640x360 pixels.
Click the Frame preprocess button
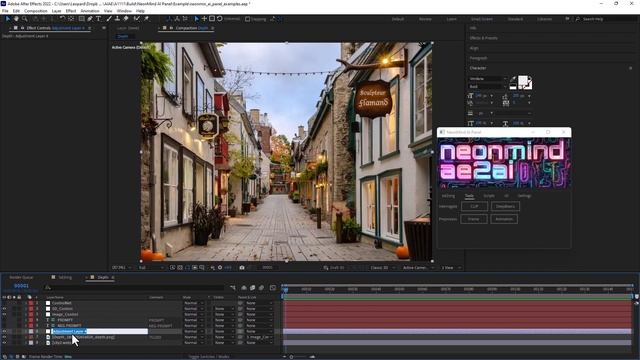474,219
